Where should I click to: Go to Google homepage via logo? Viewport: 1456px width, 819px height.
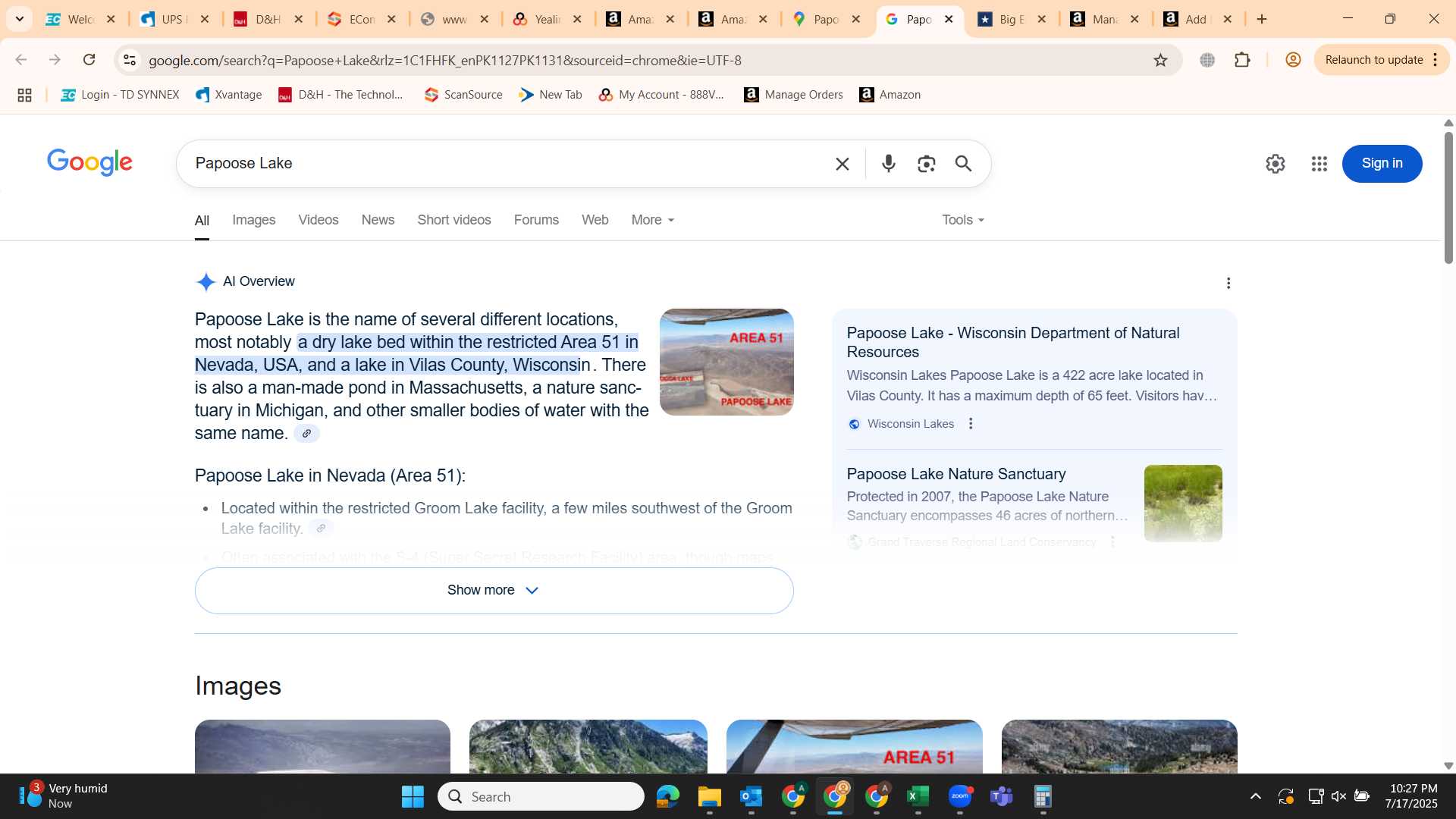(x=89, y=162)
